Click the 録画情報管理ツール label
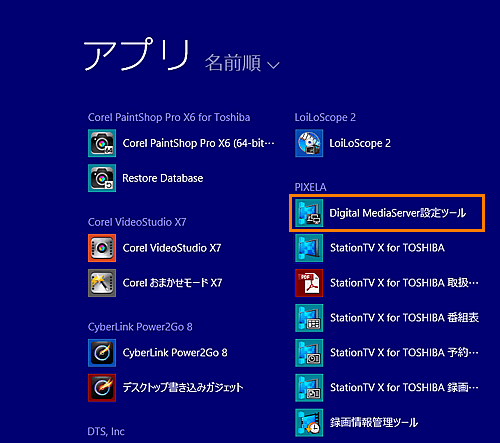This screenshot has width=500, height=443. (374, 422)
